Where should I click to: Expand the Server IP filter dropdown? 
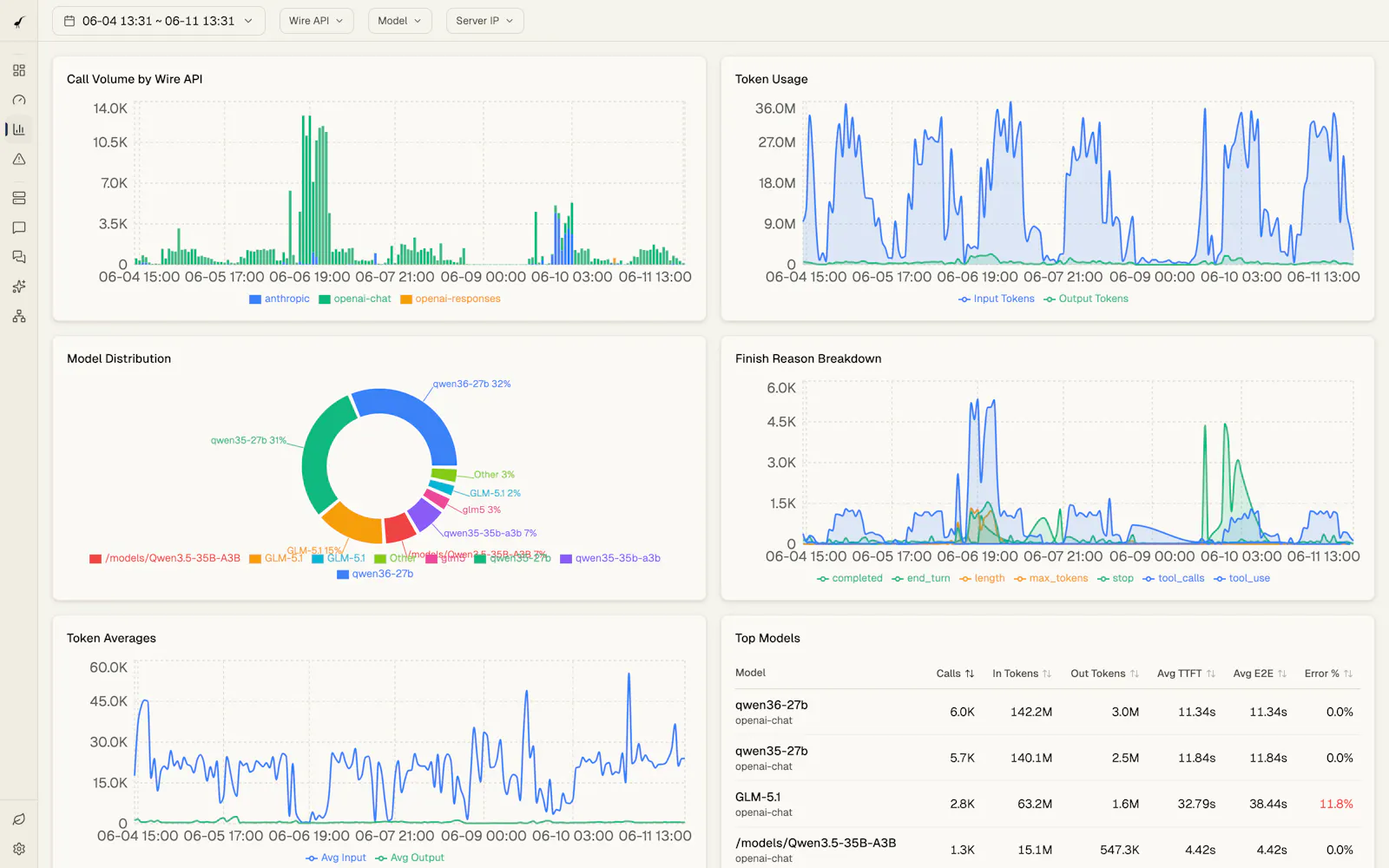pos(484,21)
